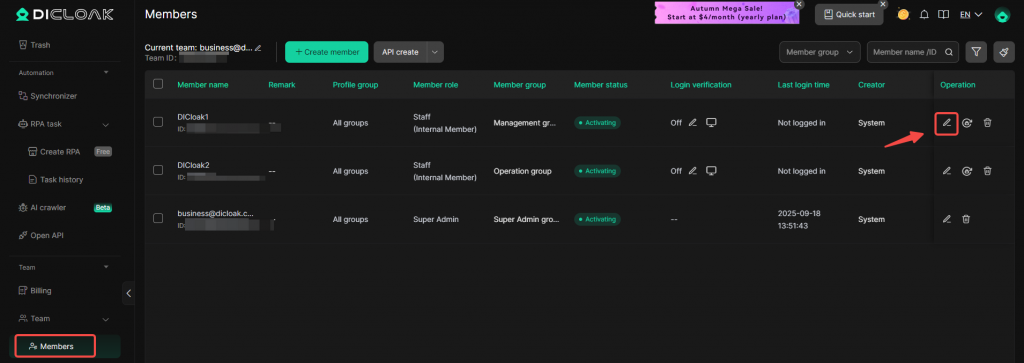Image resolution: width=1024 pixels, height=363 pixels.
Task: Edit login verification for DICloak1
Action: pos(693,123)
